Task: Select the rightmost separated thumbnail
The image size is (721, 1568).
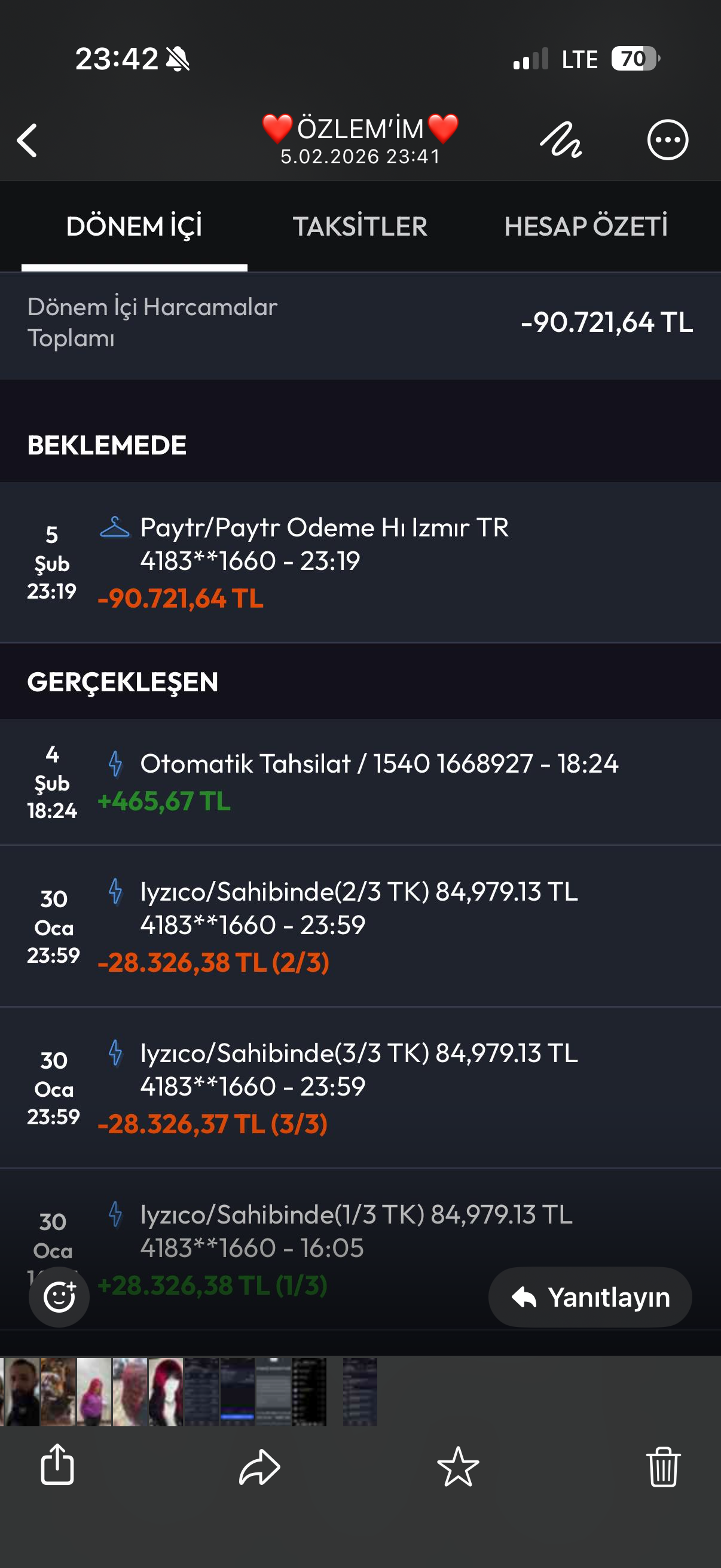Action: [359, 1392]
